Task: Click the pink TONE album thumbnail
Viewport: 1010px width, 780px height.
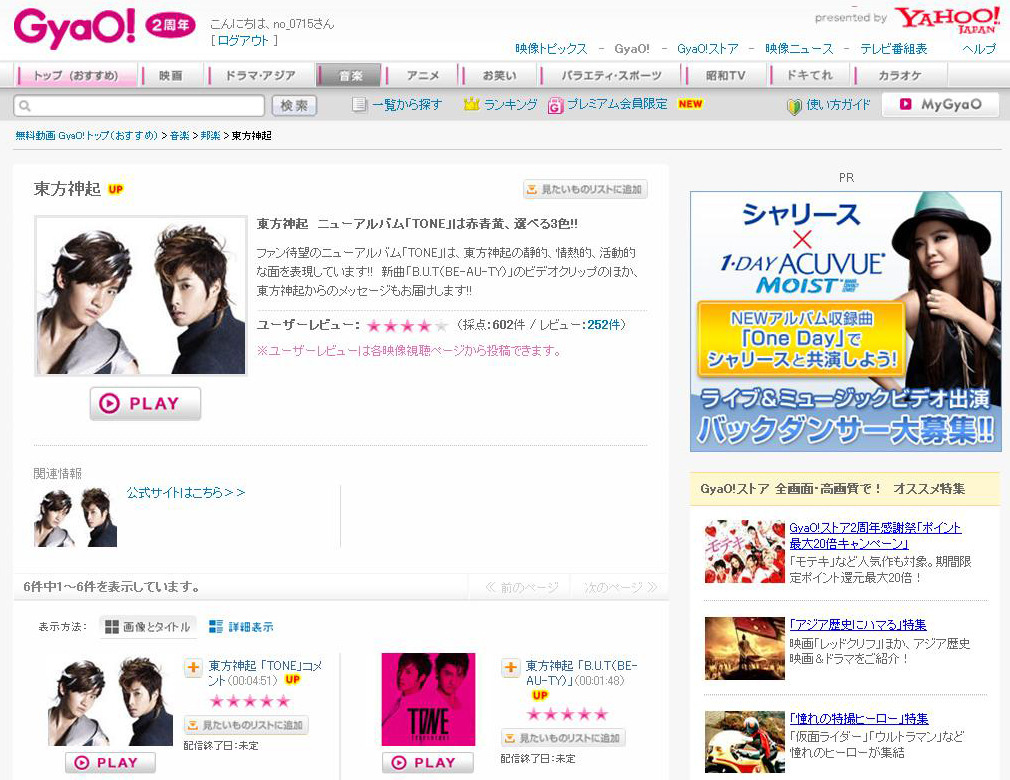Action: tap(428, 699)
